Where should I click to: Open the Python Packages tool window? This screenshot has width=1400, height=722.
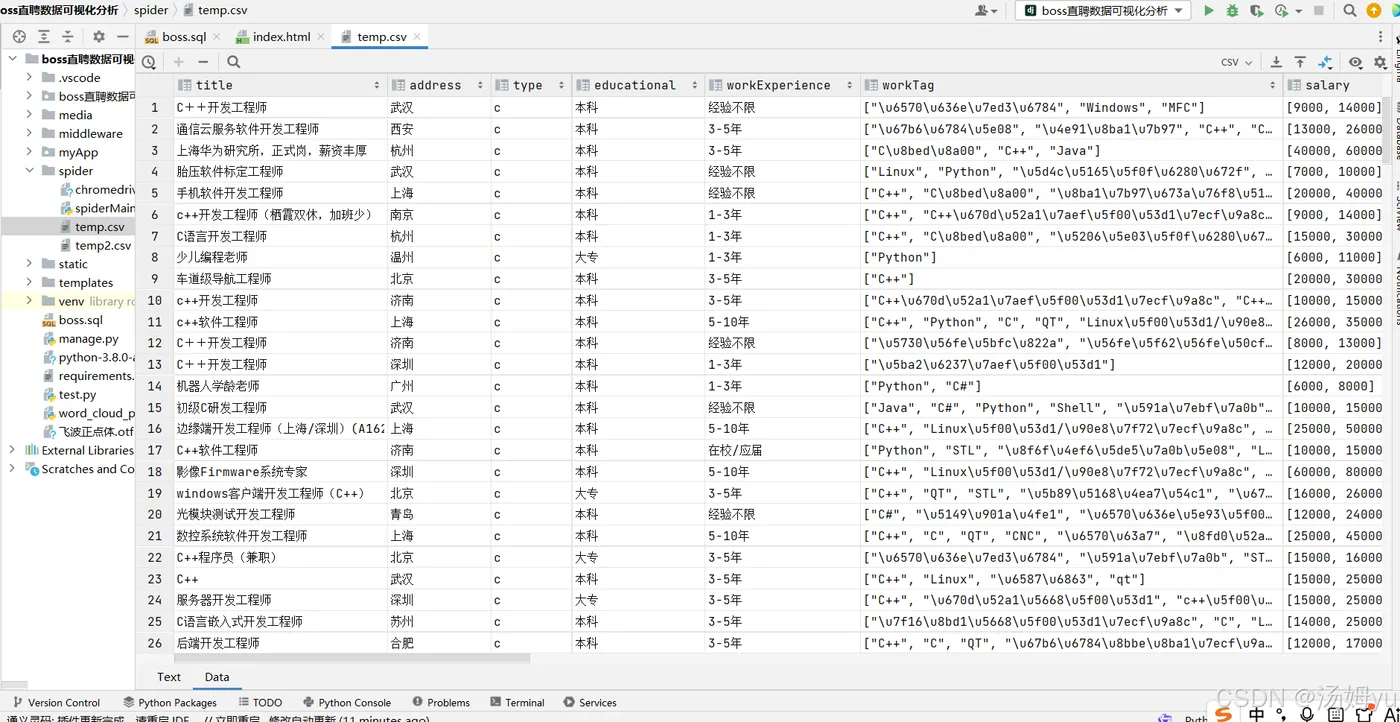[170, 703]
